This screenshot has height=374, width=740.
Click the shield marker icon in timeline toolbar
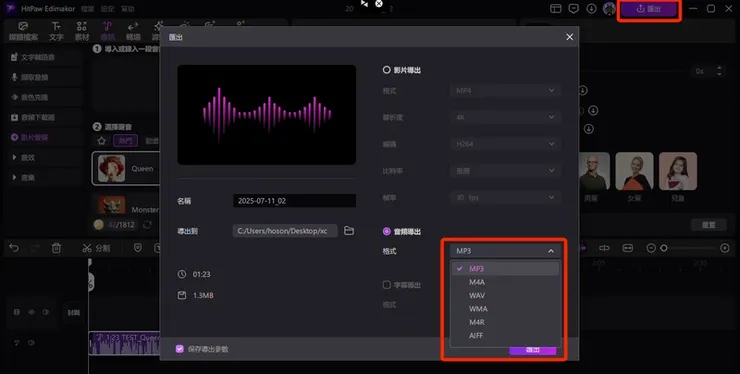138,248
